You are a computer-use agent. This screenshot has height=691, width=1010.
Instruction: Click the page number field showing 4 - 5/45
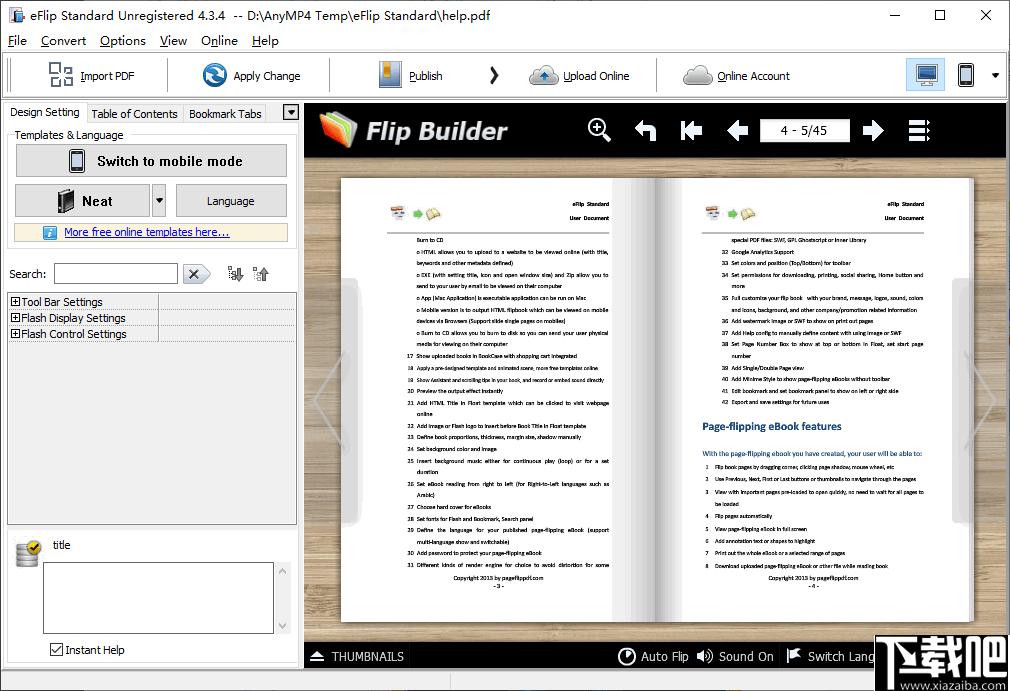(x=804, y=130)
